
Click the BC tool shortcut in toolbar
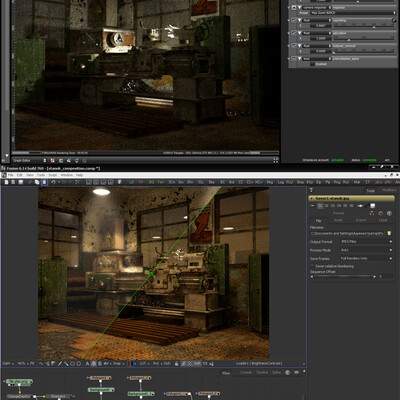[222, 182]
